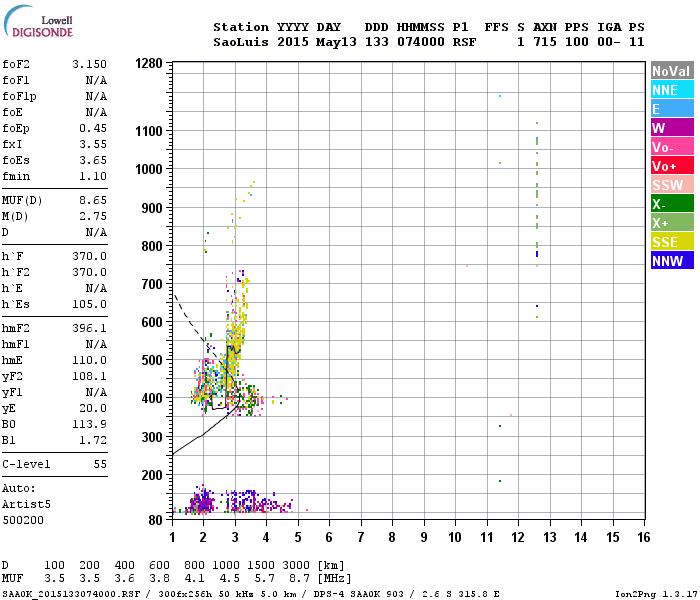700x600 pixels.
Task: Select the E blue legend swatch
Action: pos(672,109)
